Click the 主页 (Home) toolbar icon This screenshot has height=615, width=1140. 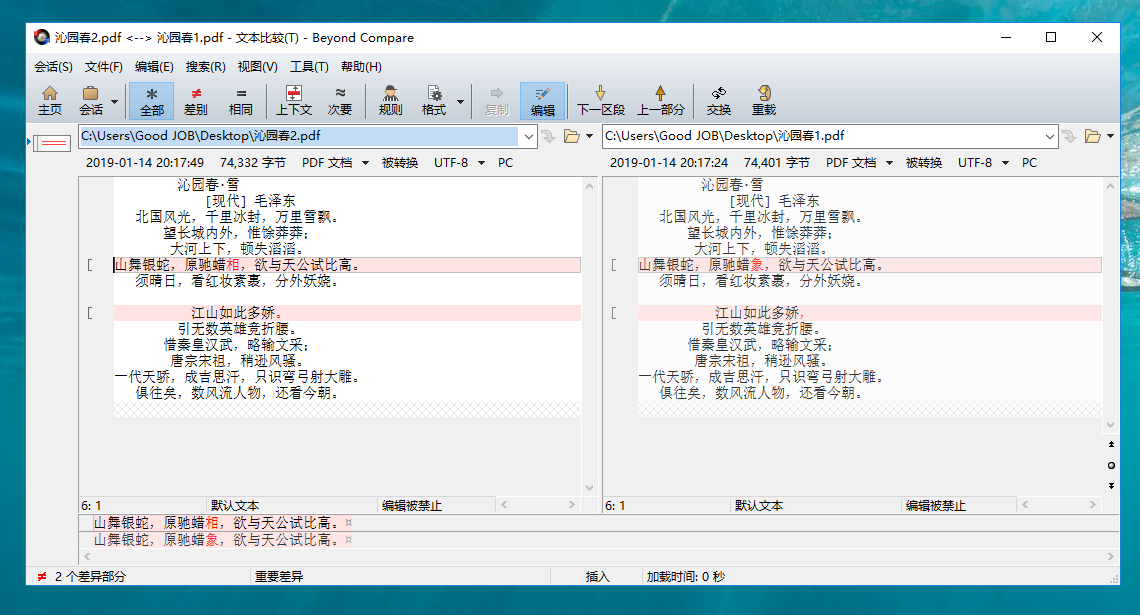click(x=49, y=100)
